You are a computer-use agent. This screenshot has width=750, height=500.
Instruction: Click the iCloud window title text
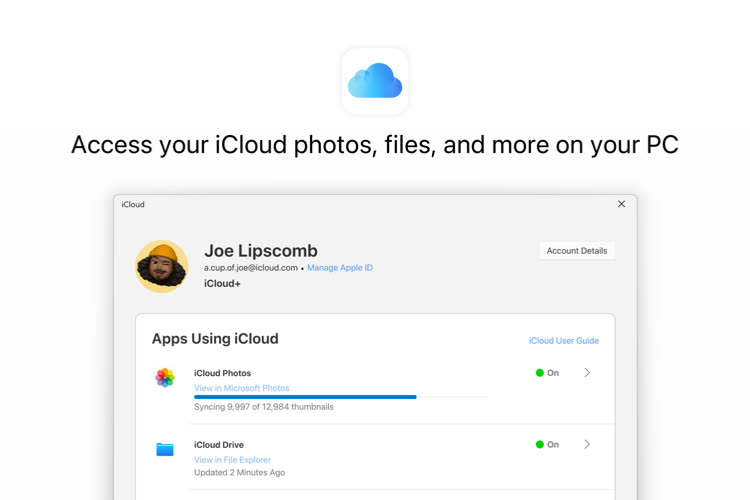(x=133, y=204)
